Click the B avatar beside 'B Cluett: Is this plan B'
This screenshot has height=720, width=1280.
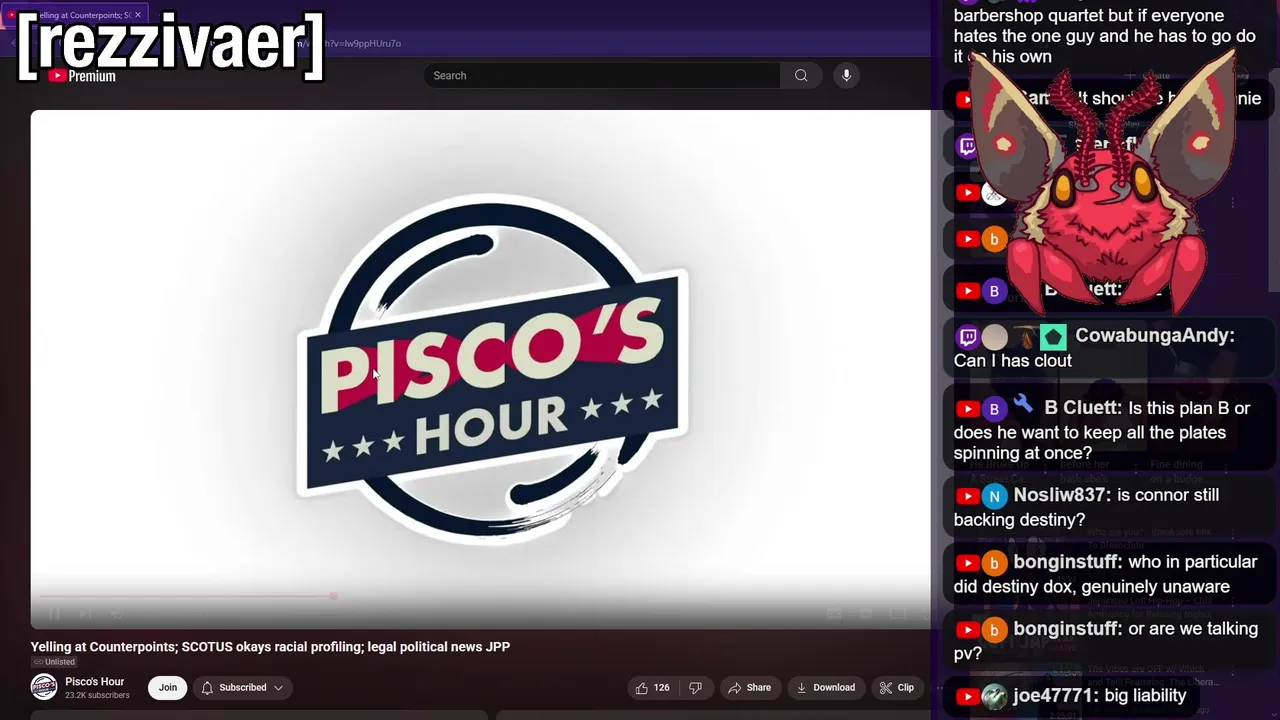(994, 409)
